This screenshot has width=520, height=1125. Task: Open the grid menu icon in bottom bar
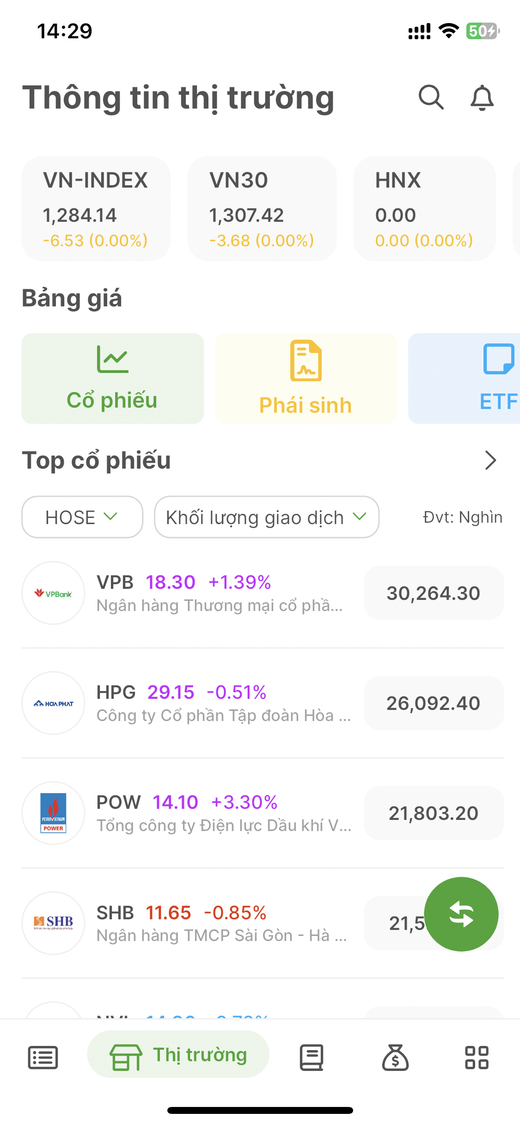[x=477, y=1057]
